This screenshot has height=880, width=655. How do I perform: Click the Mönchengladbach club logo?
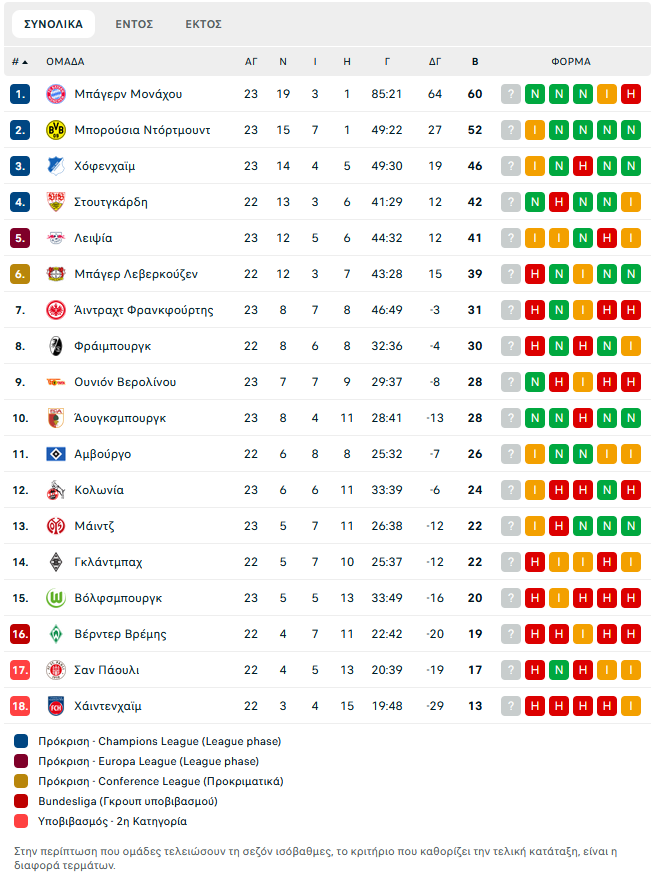pyautogui.click(x=55, y=562)
